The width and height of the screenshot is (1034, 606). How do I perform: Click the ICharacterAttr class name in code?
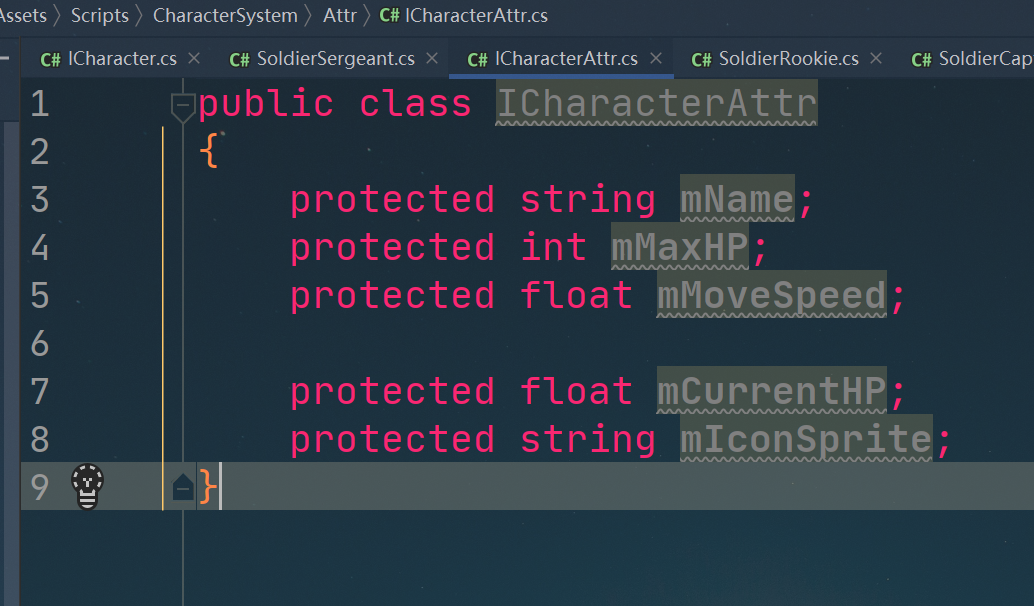click(x=656, y=104)
